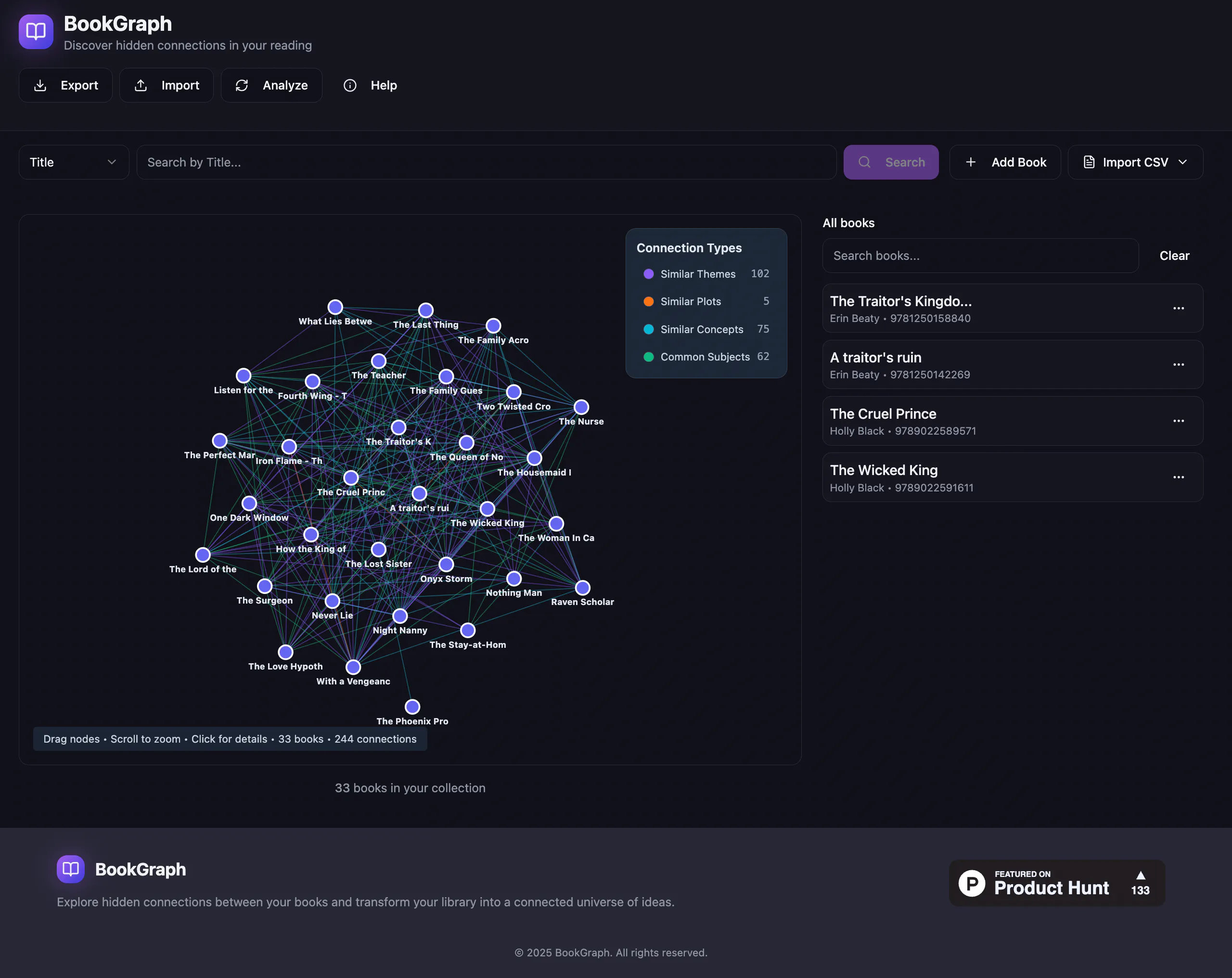This screenshot has width=1232, height=978.
Task: Click the Stay-at-Home graph node
Action: click(468, 630)
